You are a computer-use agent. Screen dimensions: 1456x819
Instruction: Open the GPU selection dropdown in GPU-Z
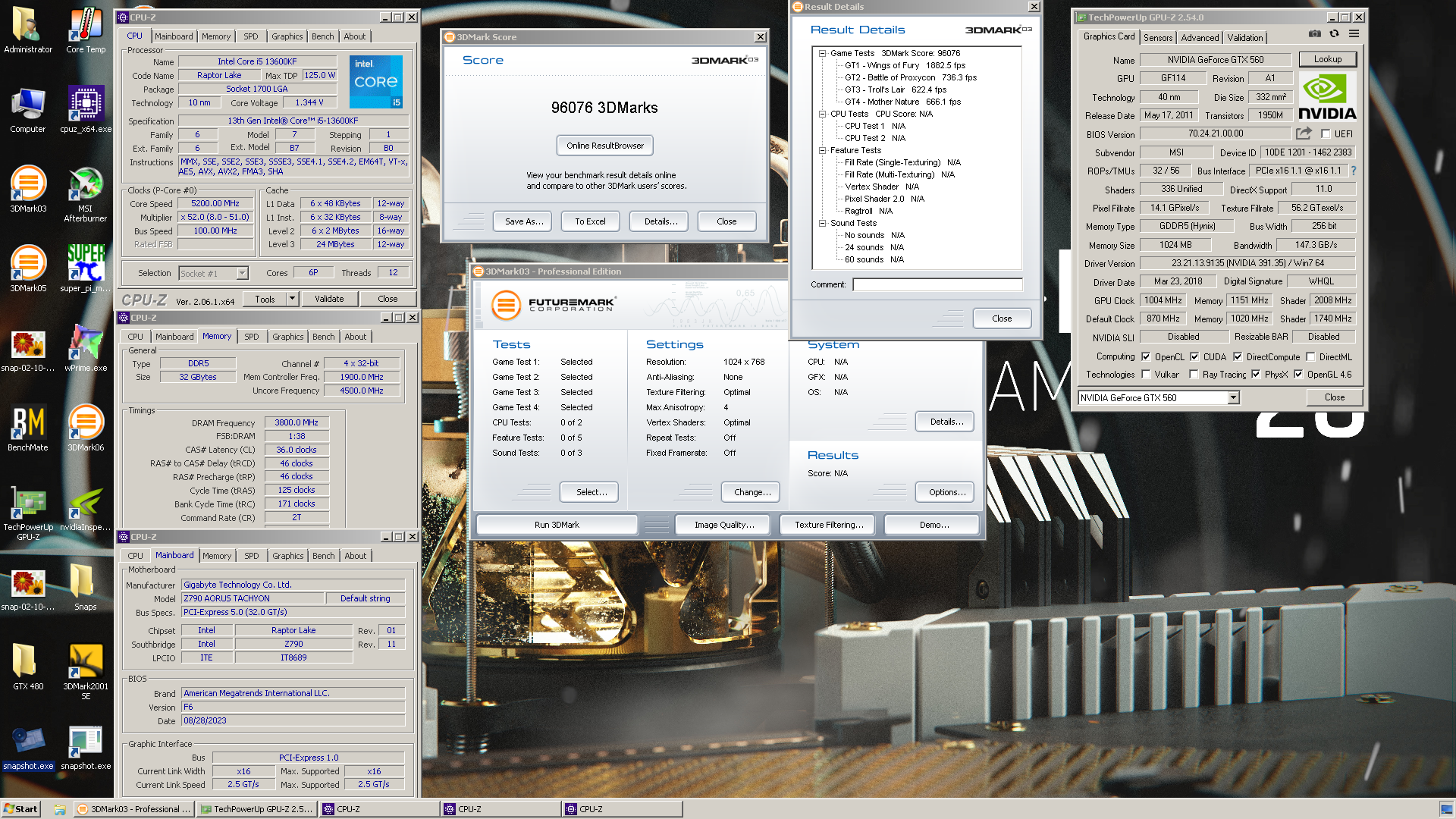tap(1234, 397)
